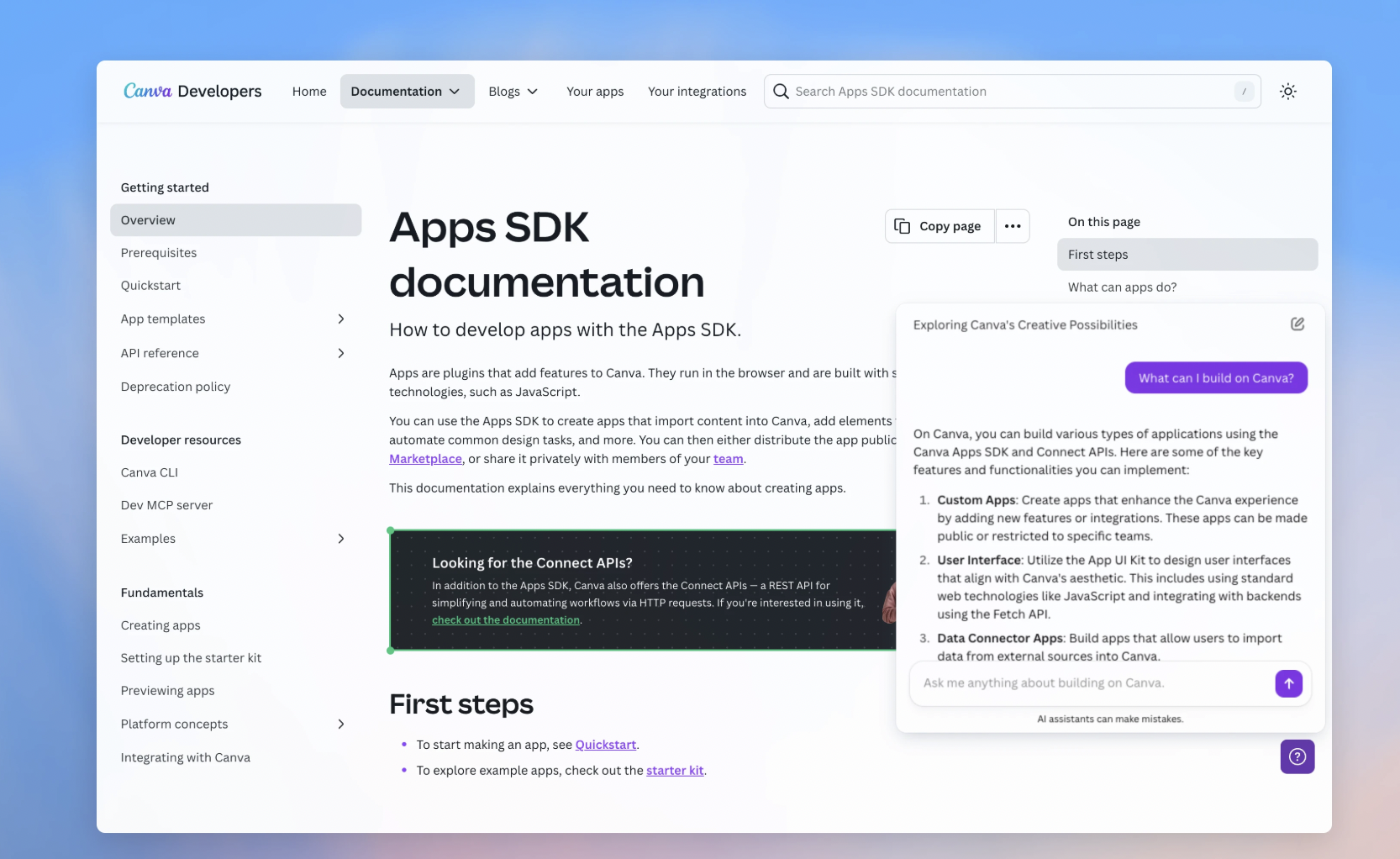This screenshot has width=1400, height=859.
Task: Click the Canva Developers logo
Action: (192, 91)
